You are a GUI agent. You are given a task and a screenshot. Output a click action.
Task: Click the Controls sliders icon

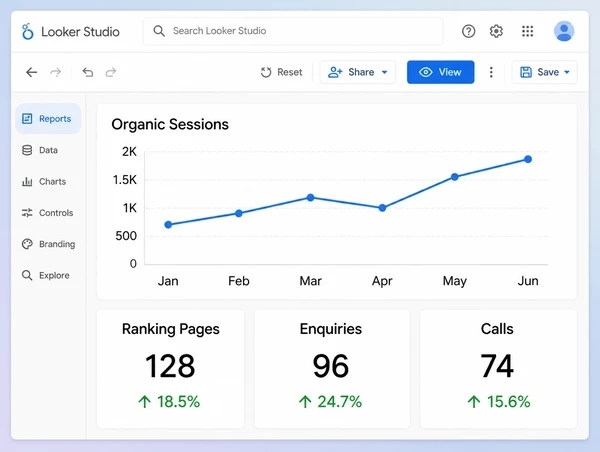coord(27,213)
